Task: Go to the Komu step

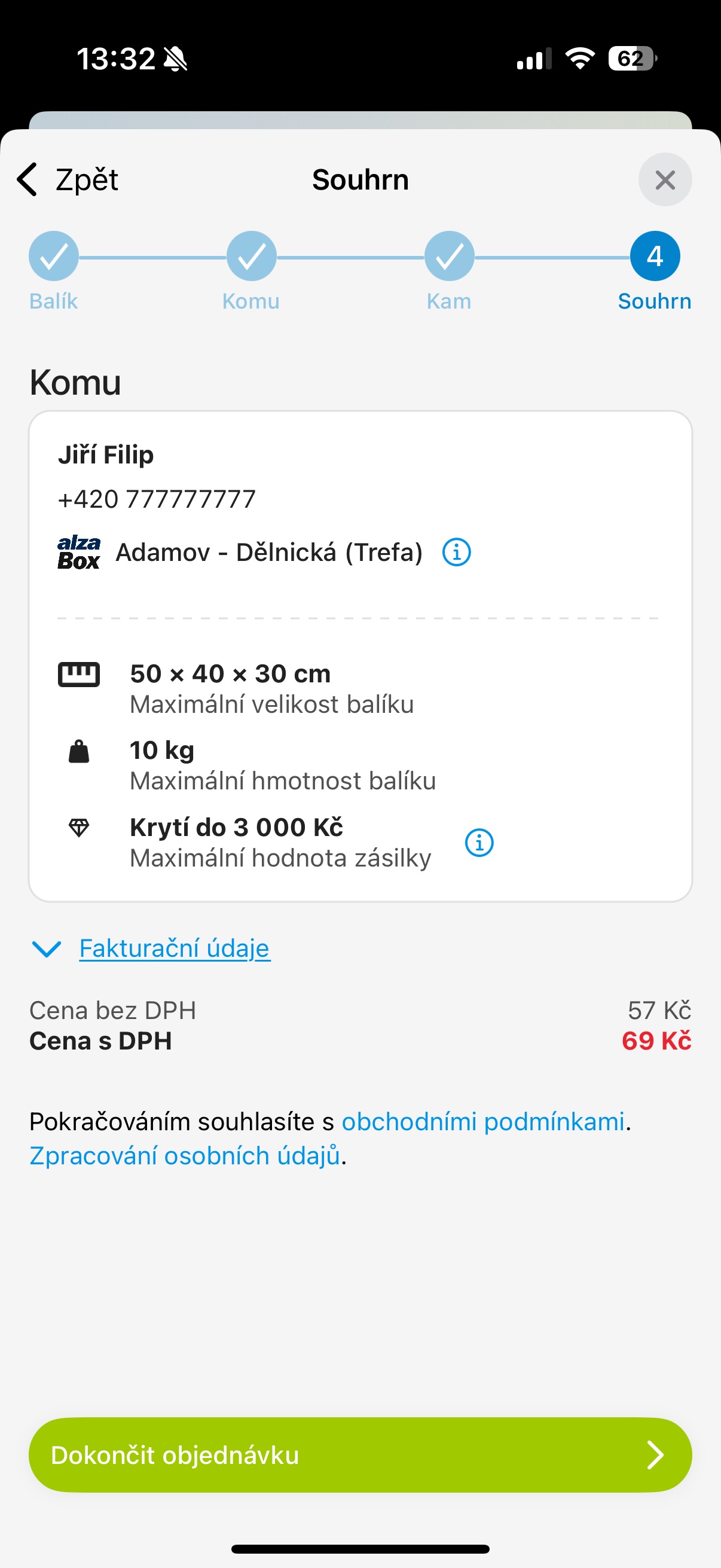Action: click(x=251, y=257)
